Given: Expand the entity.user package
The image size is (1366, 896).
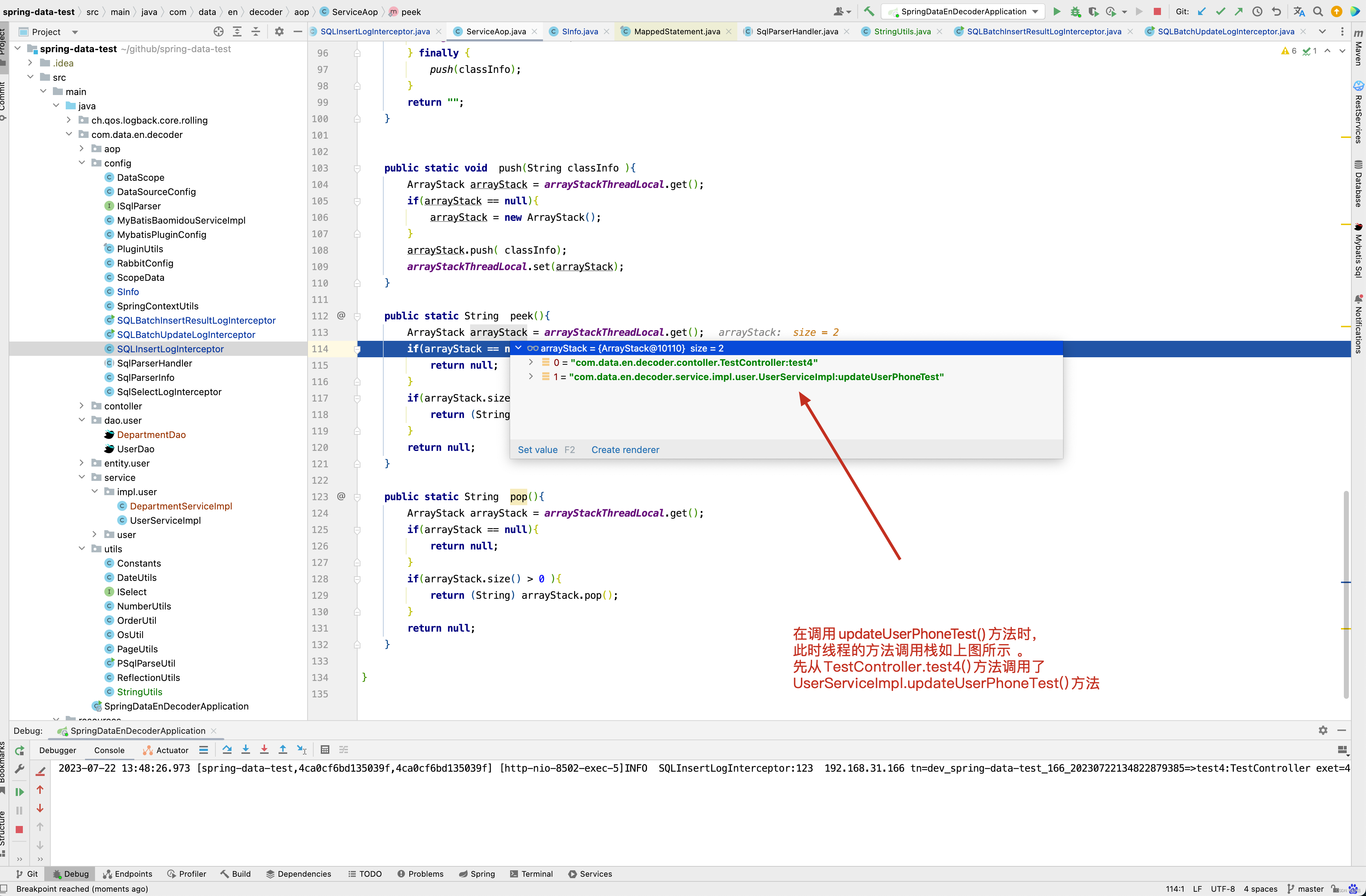Looking at the screenshot, I should (x=82, y=463).
